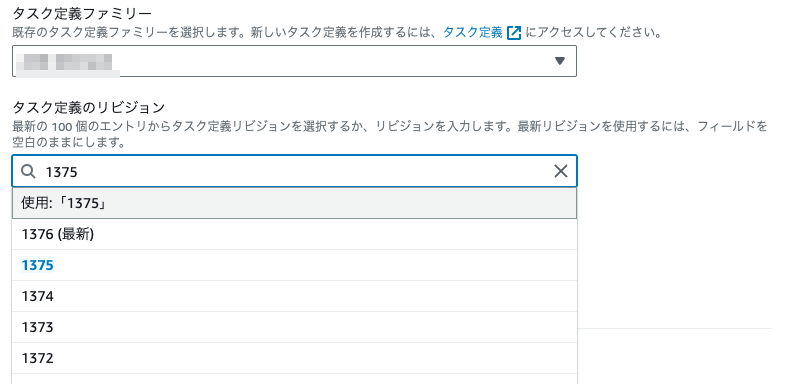Clear the revision field with the X icon
789x384 pixels.
561,171
